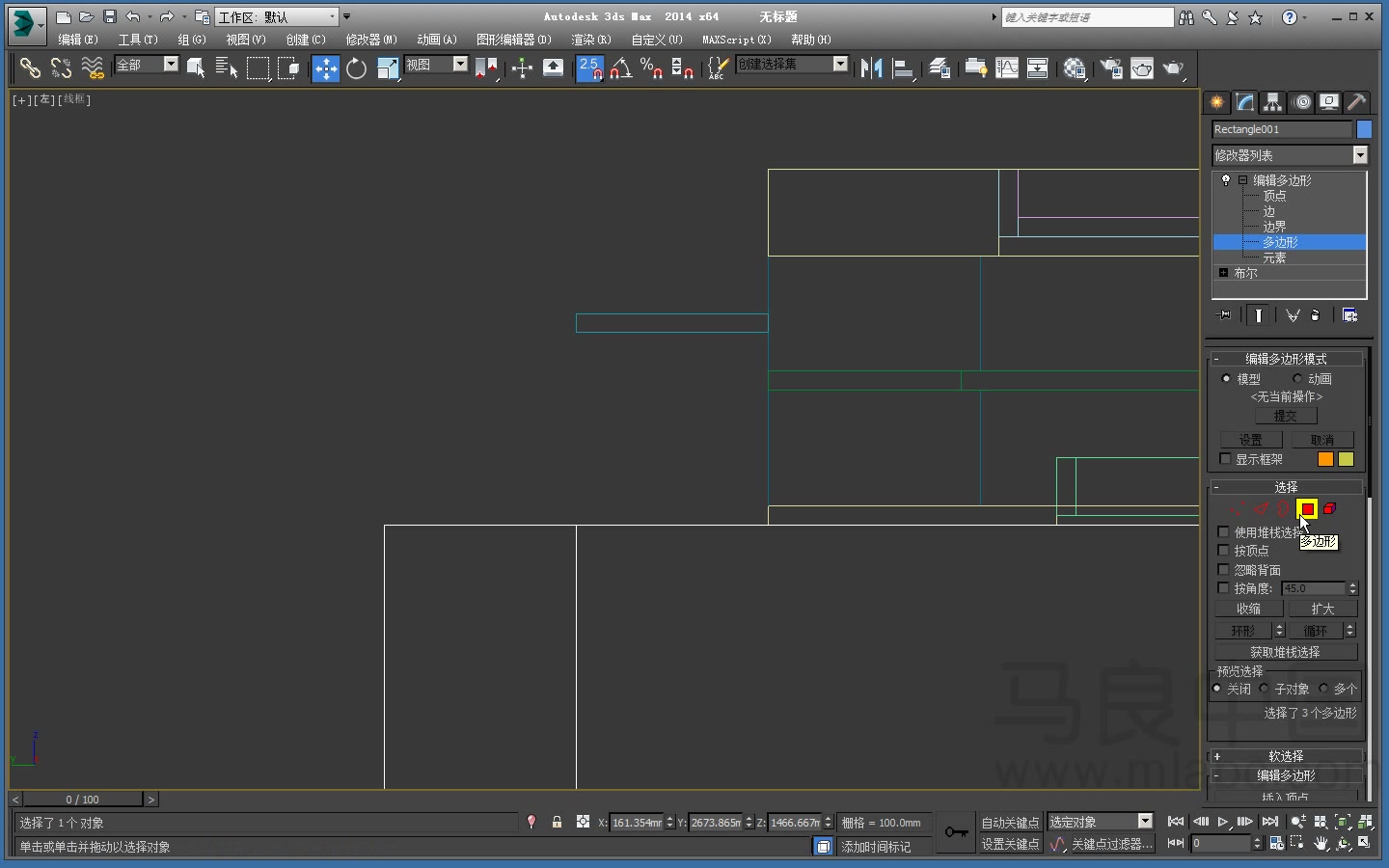Switch to the Hierarchy panel tab

tap(1273, 102)
